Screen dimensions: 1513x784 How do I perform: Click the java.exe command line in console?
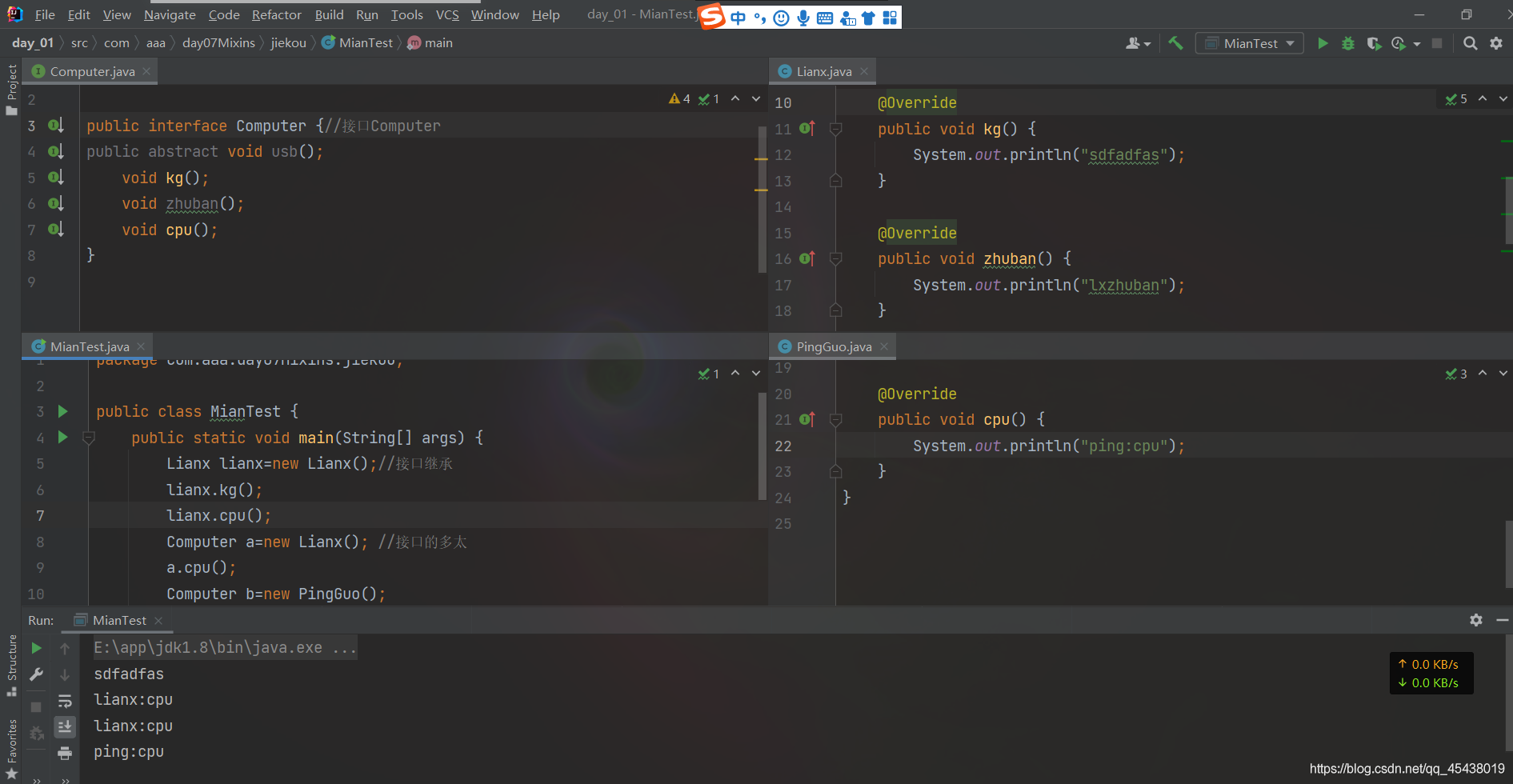click(x=226, y=647)
